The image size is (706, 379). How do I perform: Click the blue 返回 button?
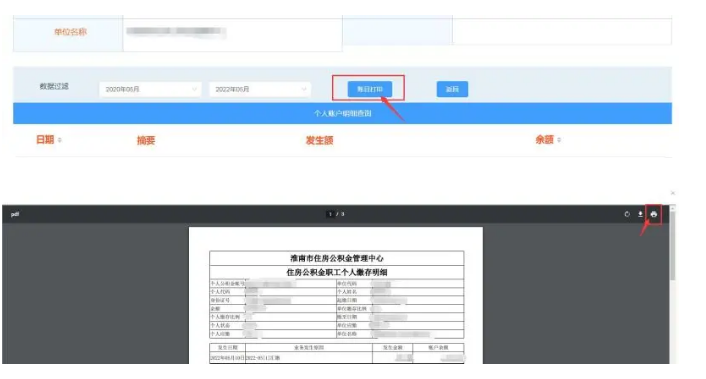tap(452, 89)
